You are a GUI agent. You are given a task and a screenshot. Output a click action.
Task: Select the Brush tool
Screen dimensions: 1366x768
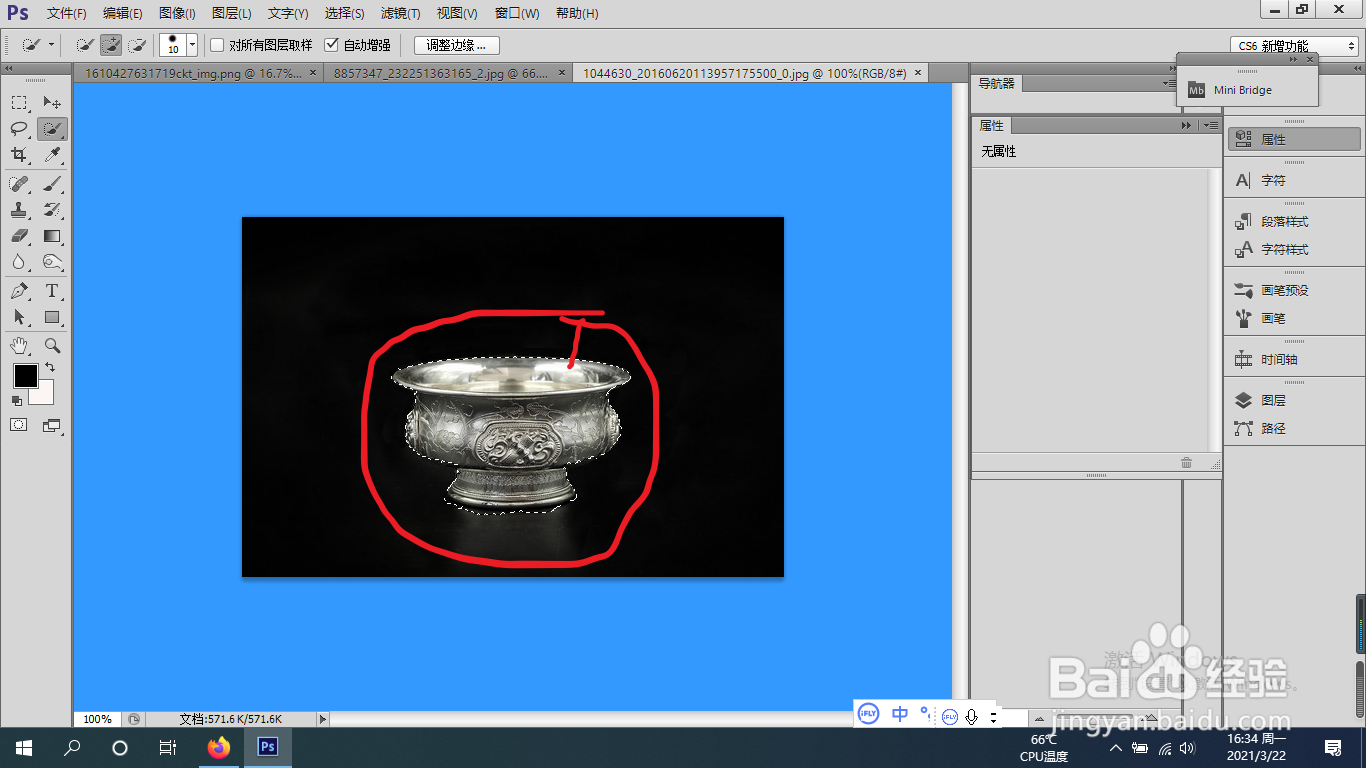point(52,184)
